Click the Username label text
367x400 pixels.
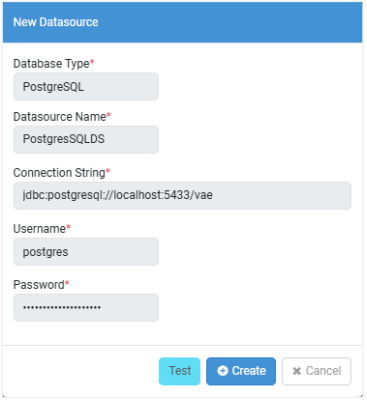click(39, 229)
